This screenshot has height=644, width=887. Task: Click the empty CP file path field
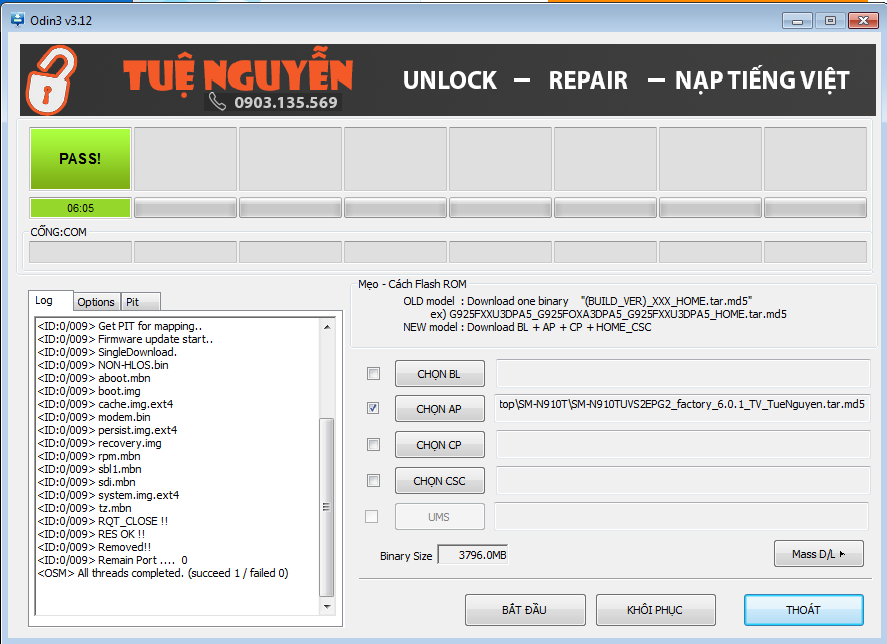pyautogui.click(x=682, y=445)
